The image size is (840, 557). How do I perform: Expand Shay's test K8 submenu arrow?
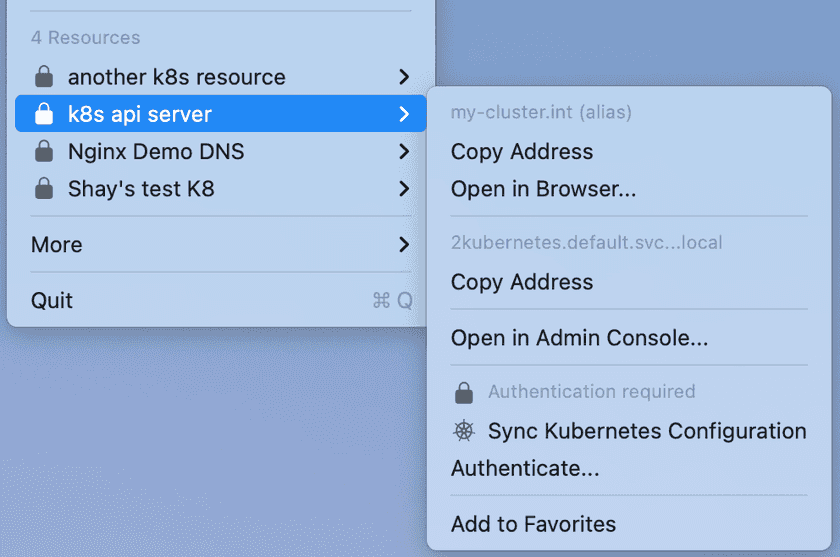(x=403, y=189)
